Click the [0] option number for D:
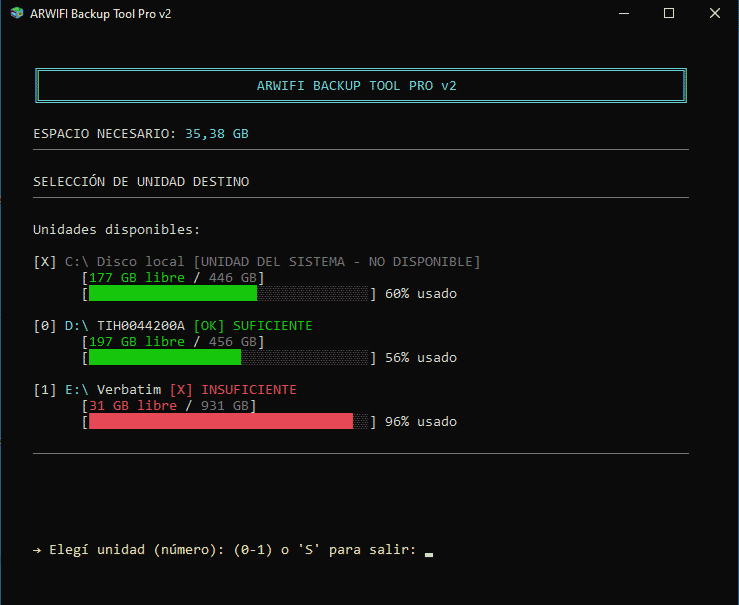Screen dimensions: 739x605 coord(45,326)
